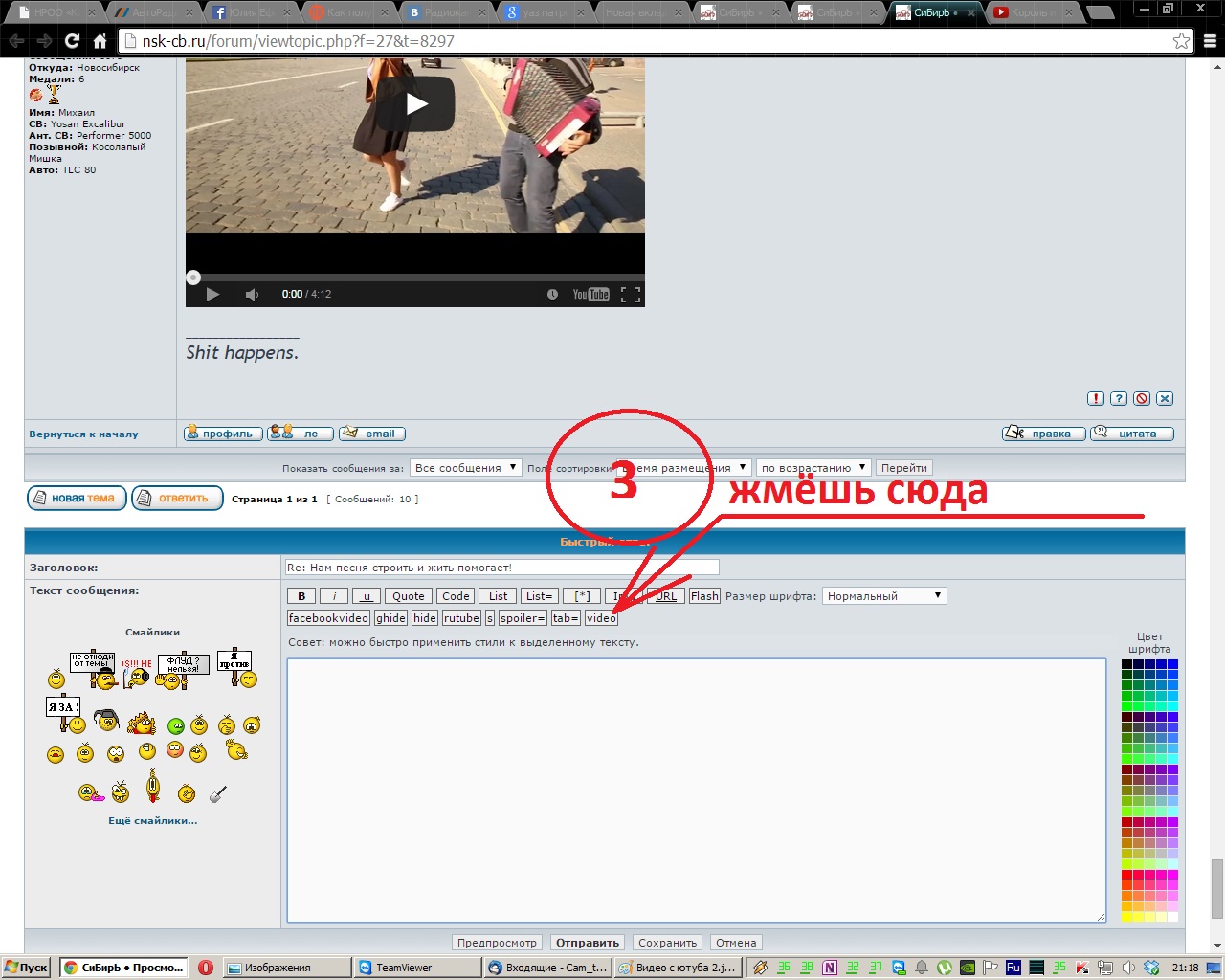
Task: Insert video tag with 'video' button
Action: (601, 618)
